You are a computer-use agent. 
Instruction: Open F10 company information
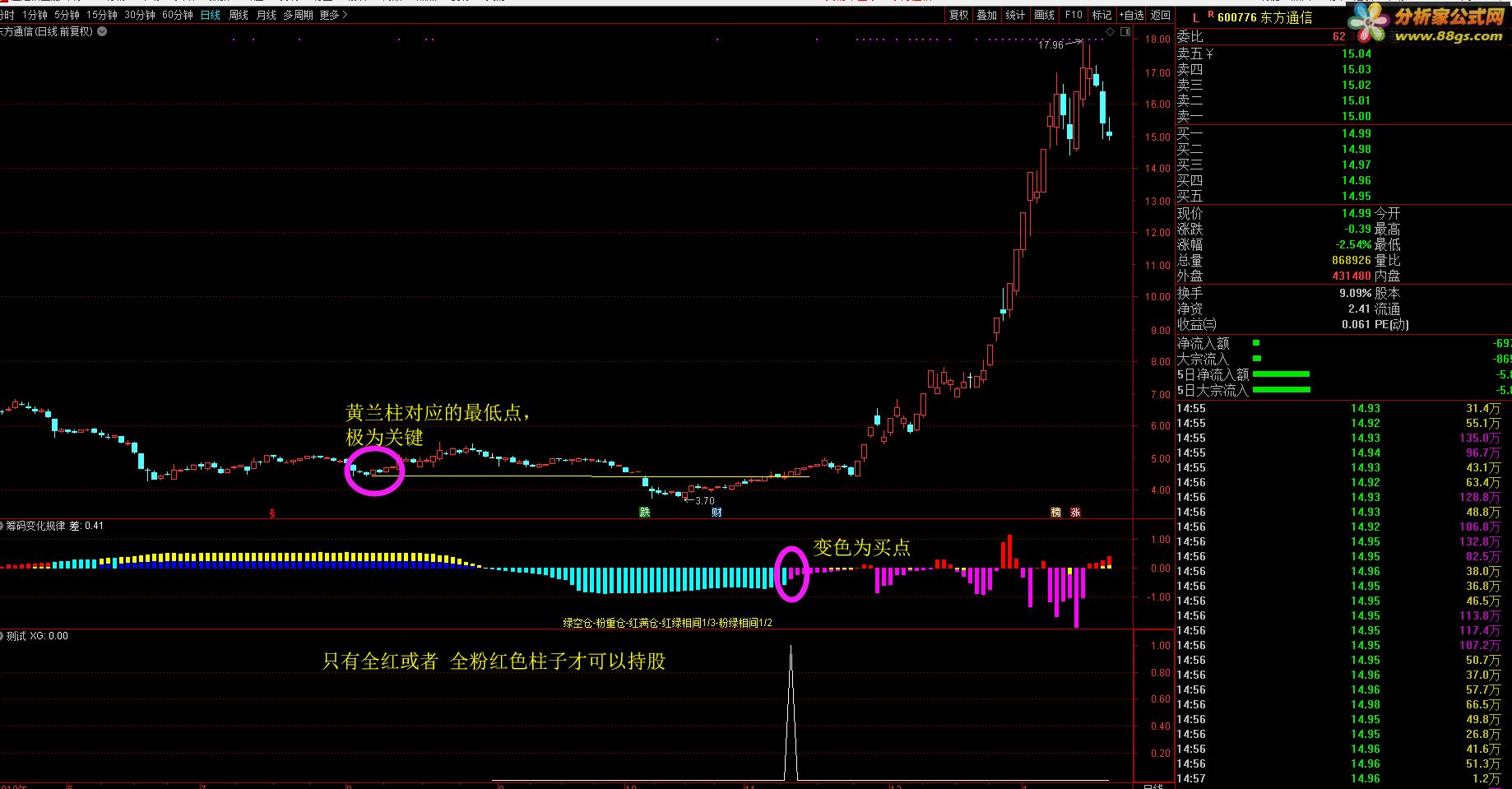point(1074,15)
